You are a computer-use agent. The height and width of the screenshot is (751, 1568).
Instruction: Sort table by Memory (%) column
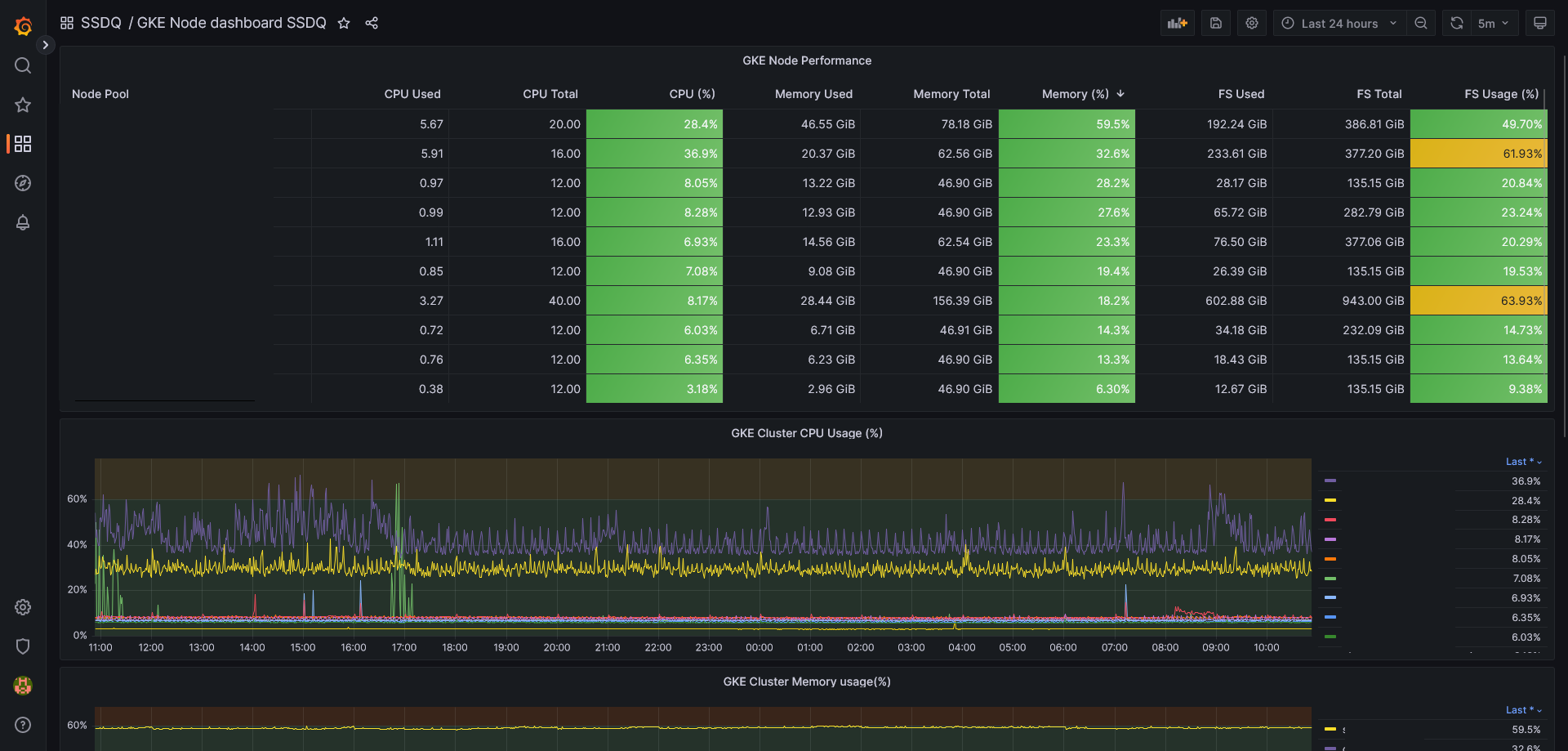click(x=1075, y=94)
